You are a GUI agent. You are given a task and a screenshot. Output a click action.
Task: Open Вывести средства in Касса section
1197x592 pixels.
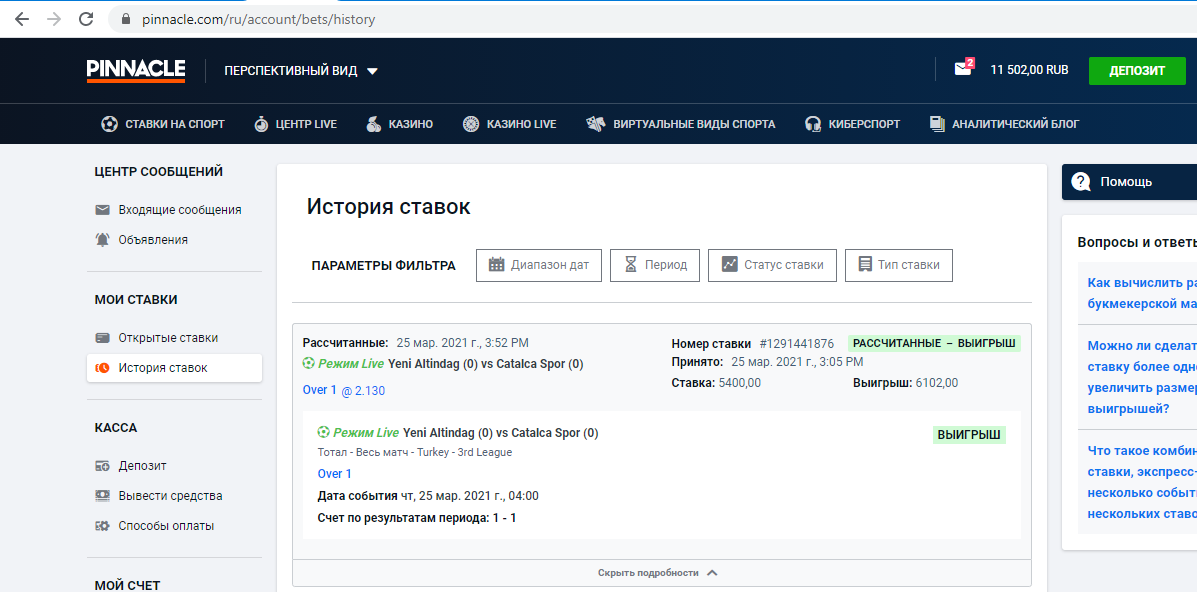pos(170,496)
